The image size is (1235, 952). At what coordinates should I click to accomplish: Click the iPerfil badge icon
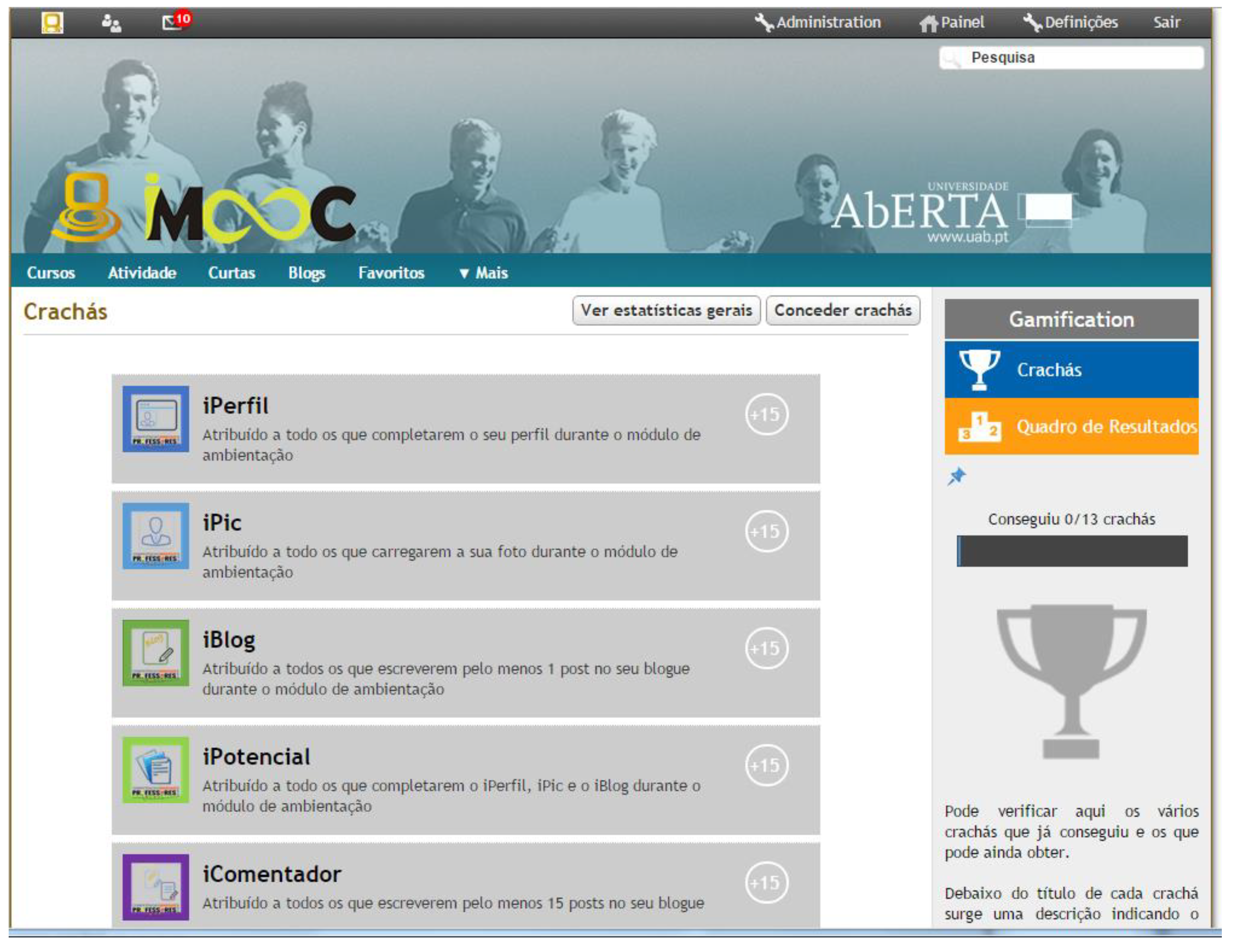pyautogui.click(x=156, y=420)
